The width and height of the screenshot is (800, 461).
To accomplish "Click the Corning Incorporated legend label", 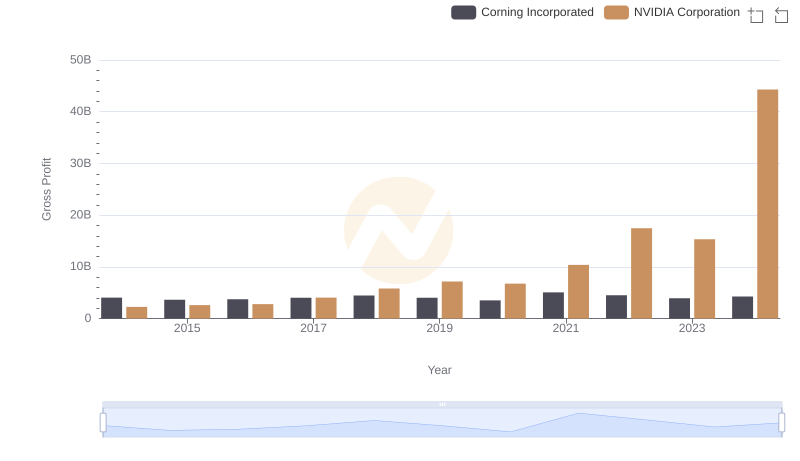I will (537, 12).
